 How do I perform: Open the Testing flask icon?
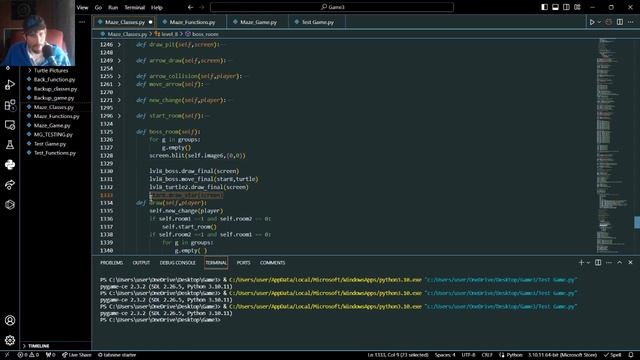10,145
